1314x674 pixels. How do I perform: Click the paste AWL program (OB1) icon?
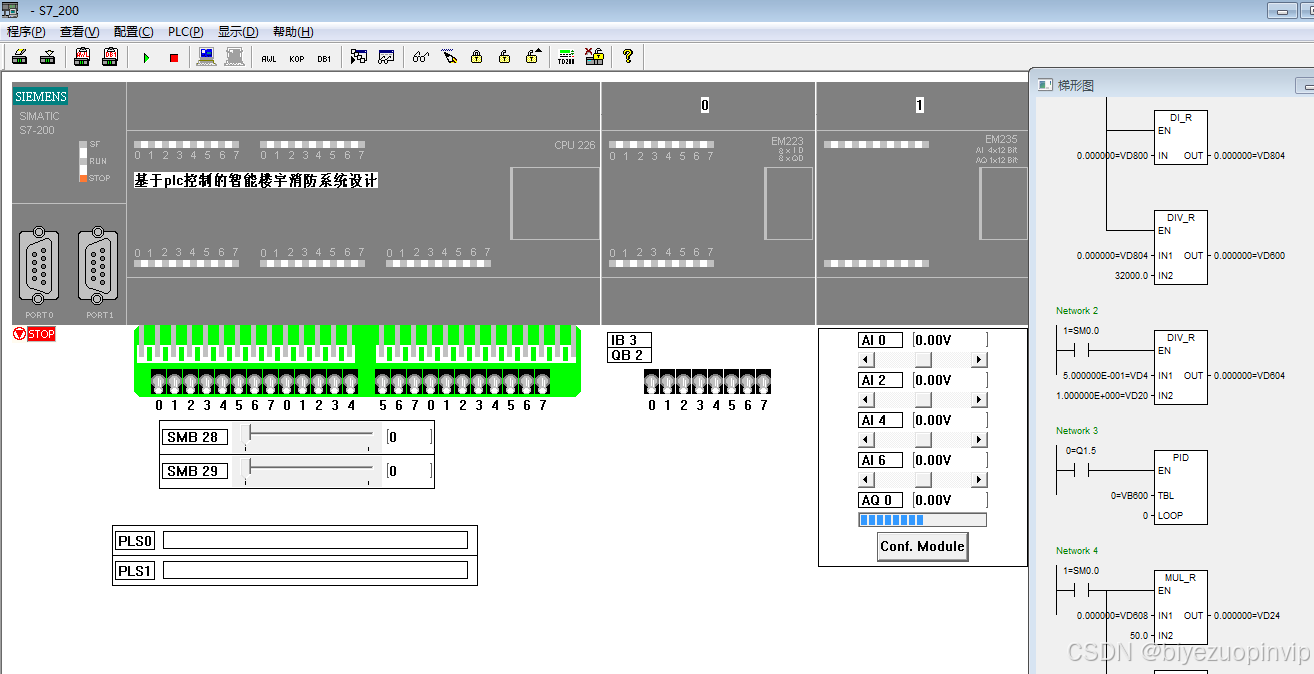pos(83,57)
